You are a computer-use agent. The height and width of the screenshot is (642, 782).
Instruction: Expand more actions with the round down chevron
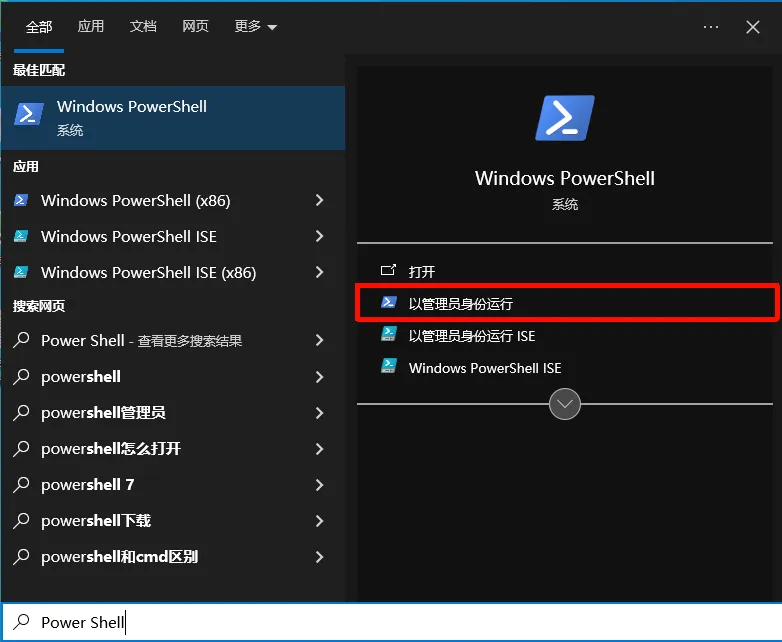565,404
